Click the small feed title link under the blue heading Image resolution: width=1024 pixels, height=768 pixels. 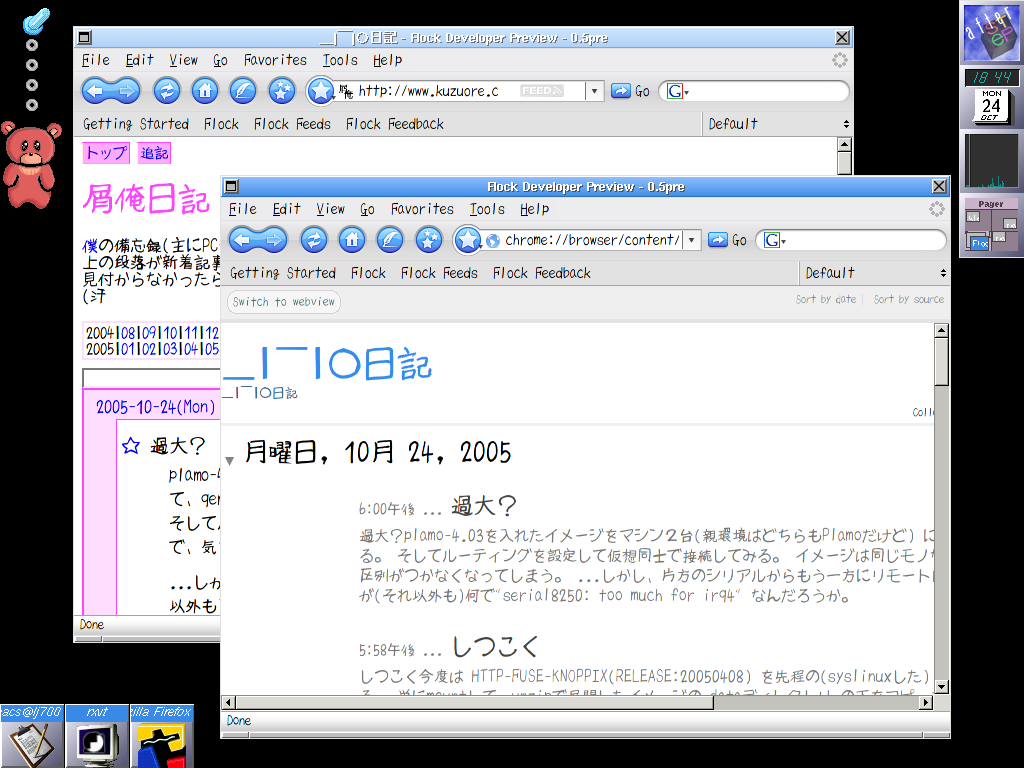coord(260,393)
